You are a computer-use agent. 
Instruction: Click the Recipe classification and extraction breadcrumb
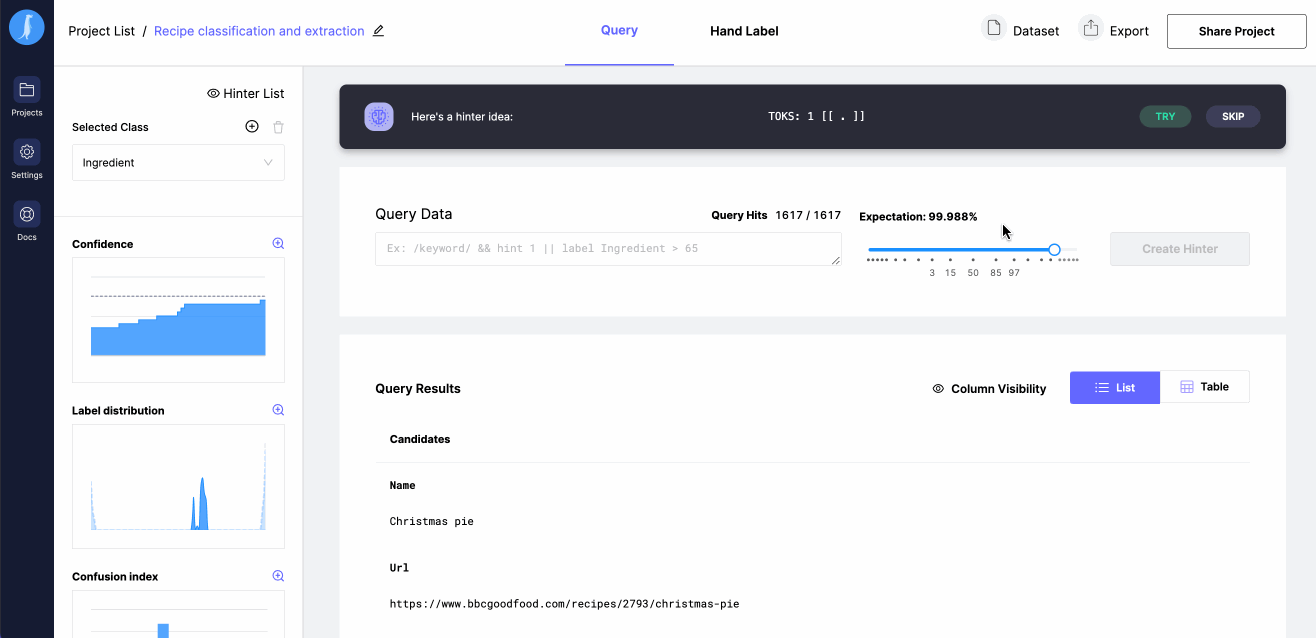(x=259, y=31)
